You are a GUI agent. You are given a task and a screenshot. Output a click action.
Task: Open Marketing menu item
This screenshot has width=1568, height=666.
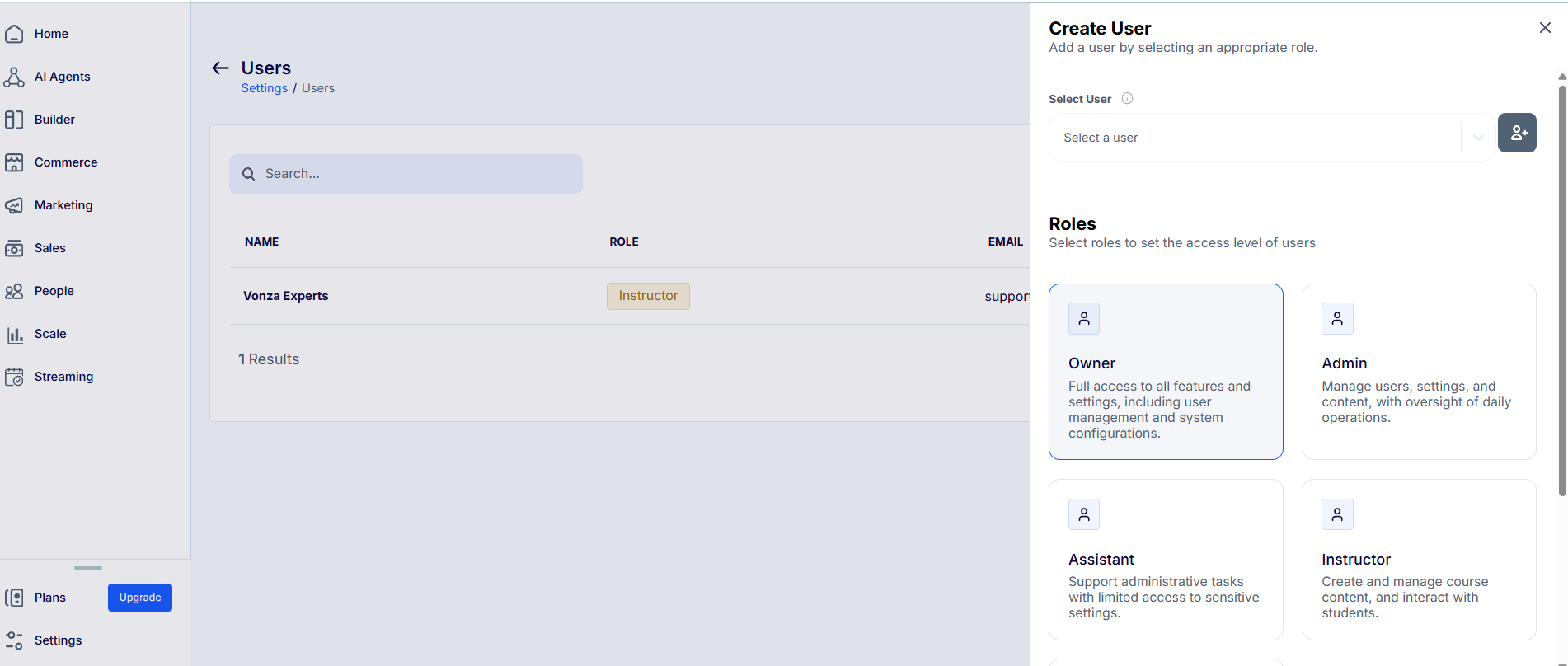[x=63, y=205]
